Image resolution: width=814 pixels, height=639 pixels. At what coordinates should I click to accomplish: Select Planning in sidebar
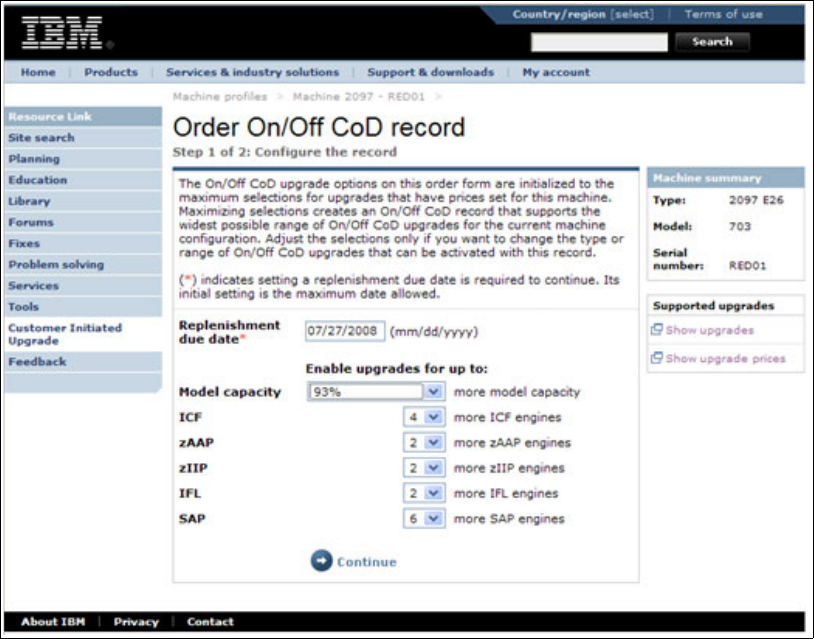(83, 159)
